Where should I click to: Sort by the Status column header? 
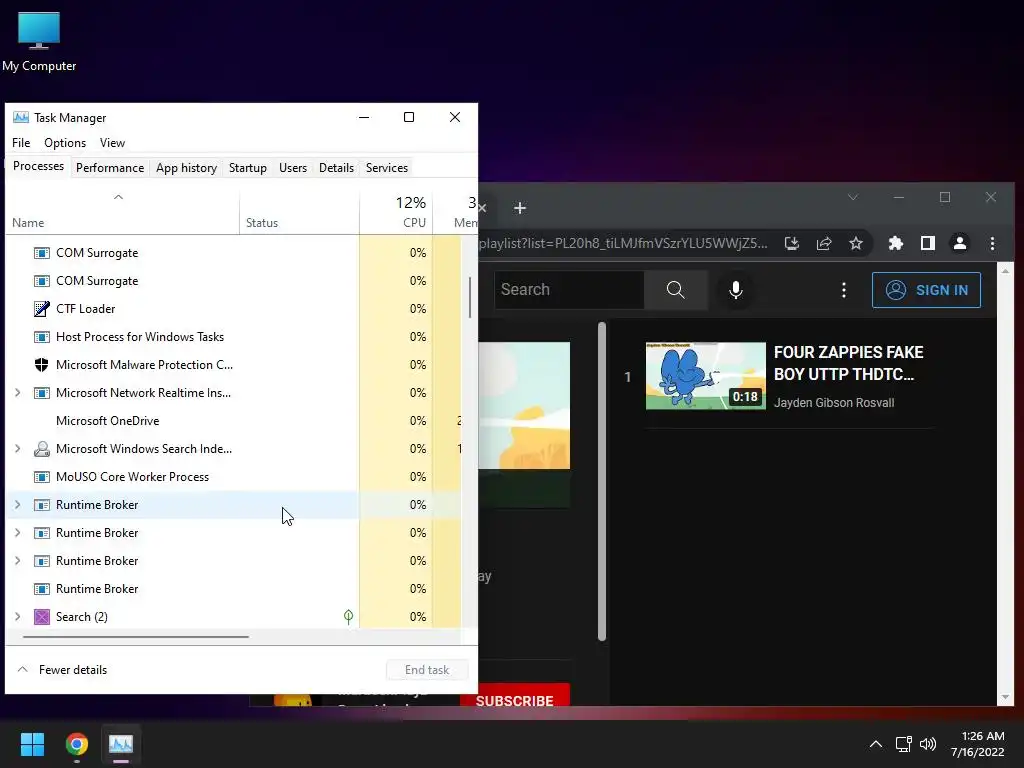299,213
